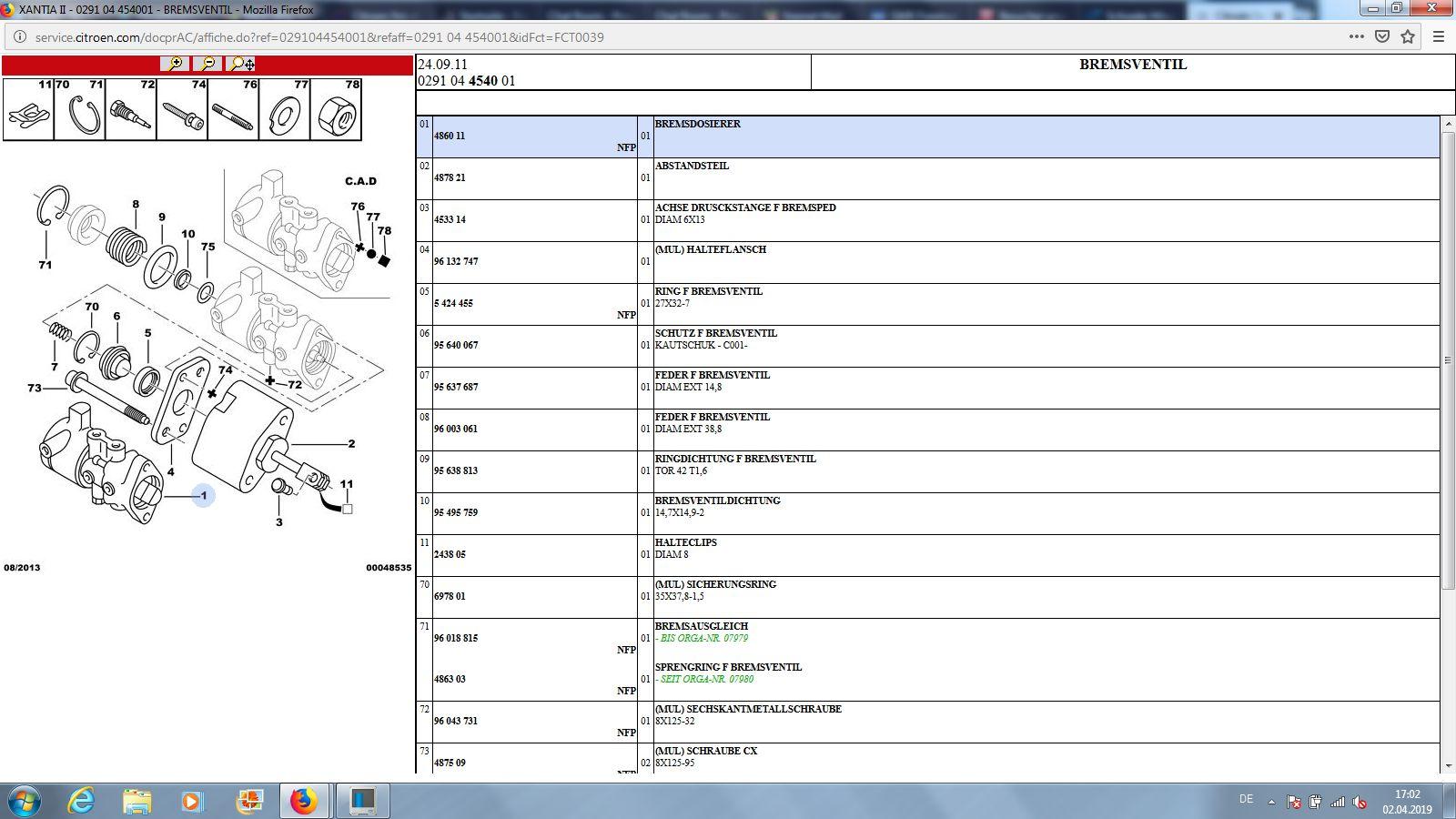The image size is (1456, 819).
Task: Select bolt thumbnail labeled 74
Action: coord(182,109)
